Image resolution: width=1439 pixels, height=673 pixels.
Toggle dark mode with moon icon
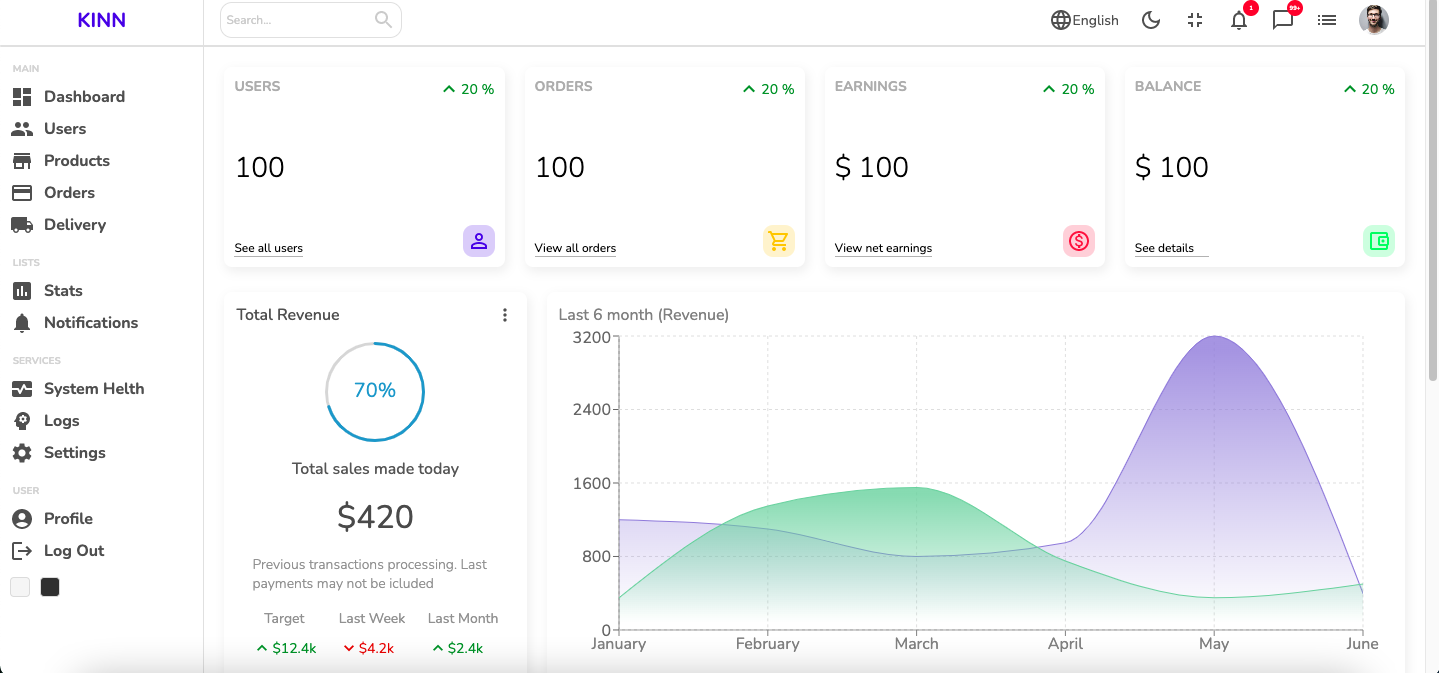[x=1151, y=20]
